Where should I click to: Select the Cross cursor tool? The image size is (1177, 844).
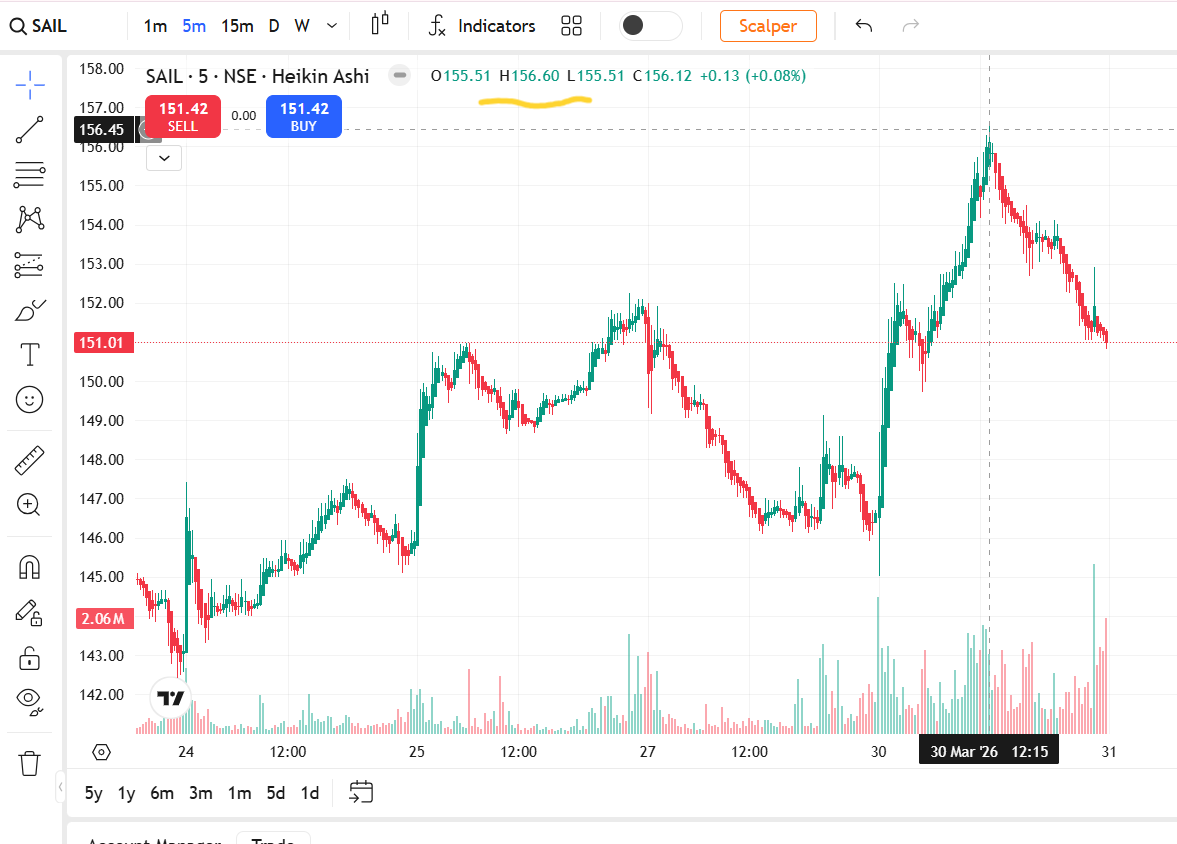click(x=30, y=85)
